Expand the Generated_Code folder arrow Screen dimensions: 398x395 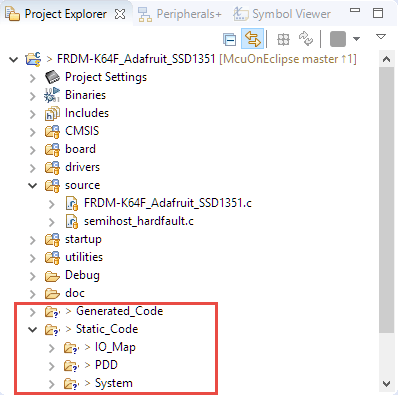[33, 312]
